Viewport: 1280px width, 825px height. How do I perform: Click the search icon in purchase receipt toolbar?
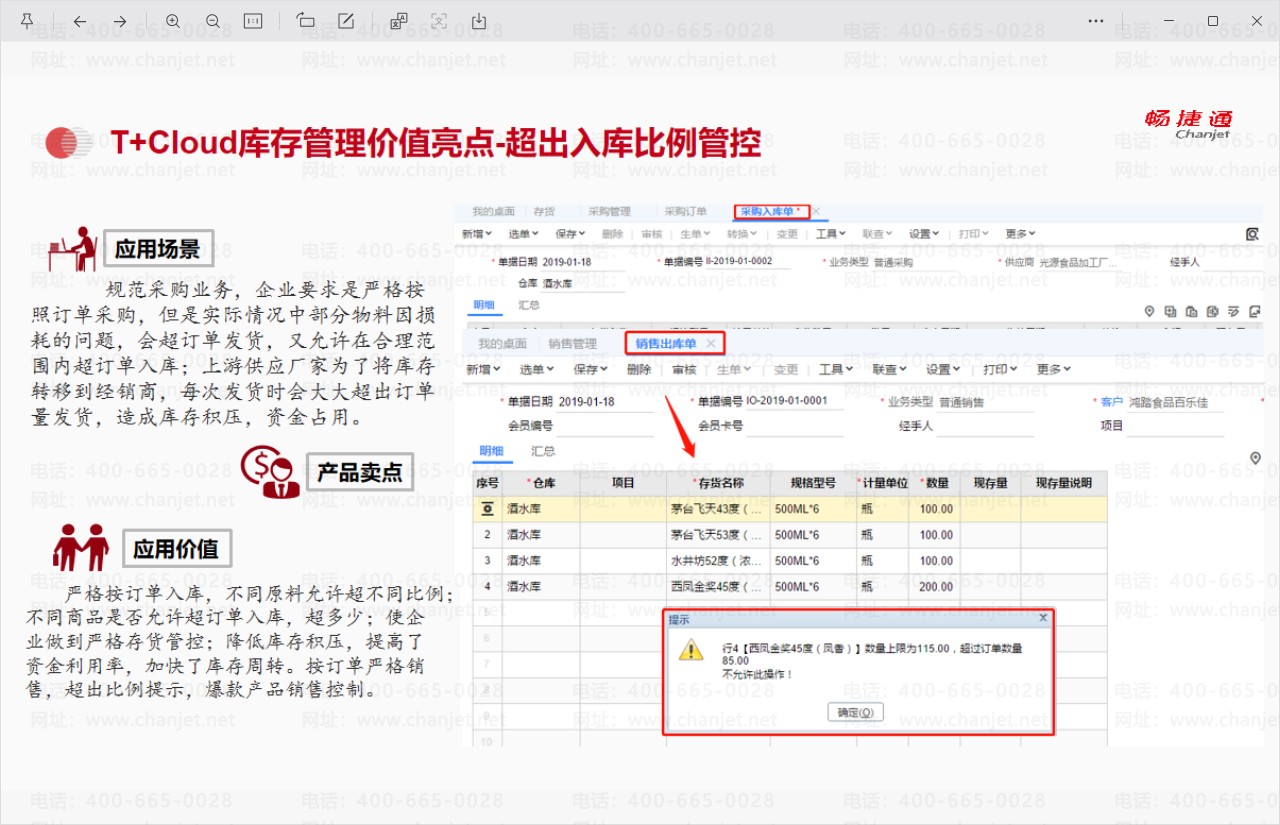pos(1252,234)
